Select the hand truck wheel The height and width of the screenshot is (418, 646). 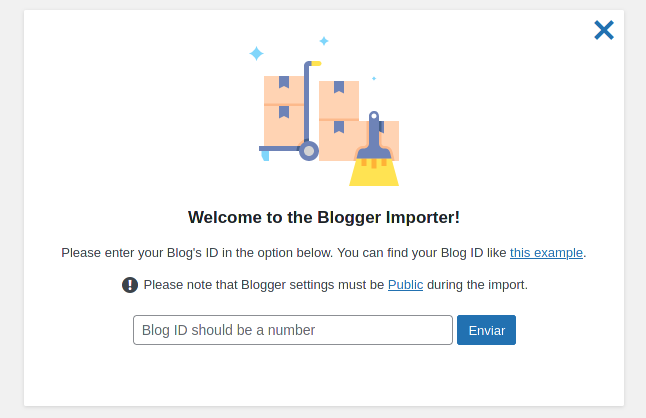[309, 151]
